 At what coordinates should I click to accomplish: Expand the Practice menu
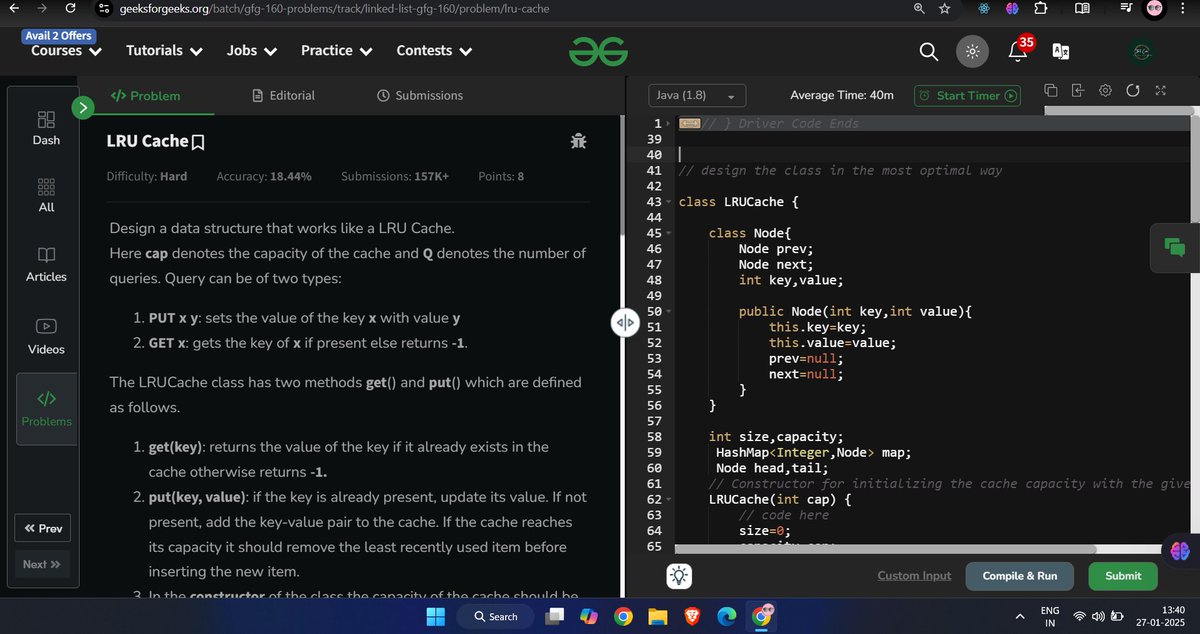pos(336,51)
